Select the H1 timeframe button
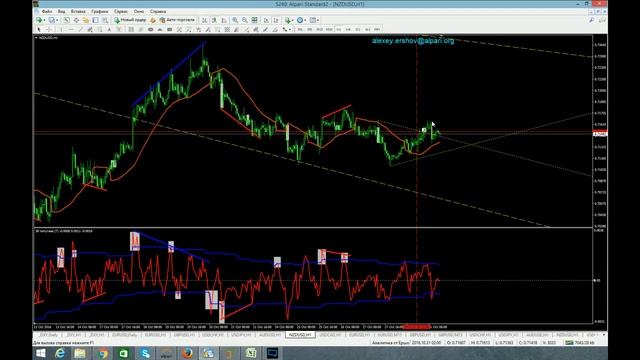The image size is (640, 360). coord(338,29)
